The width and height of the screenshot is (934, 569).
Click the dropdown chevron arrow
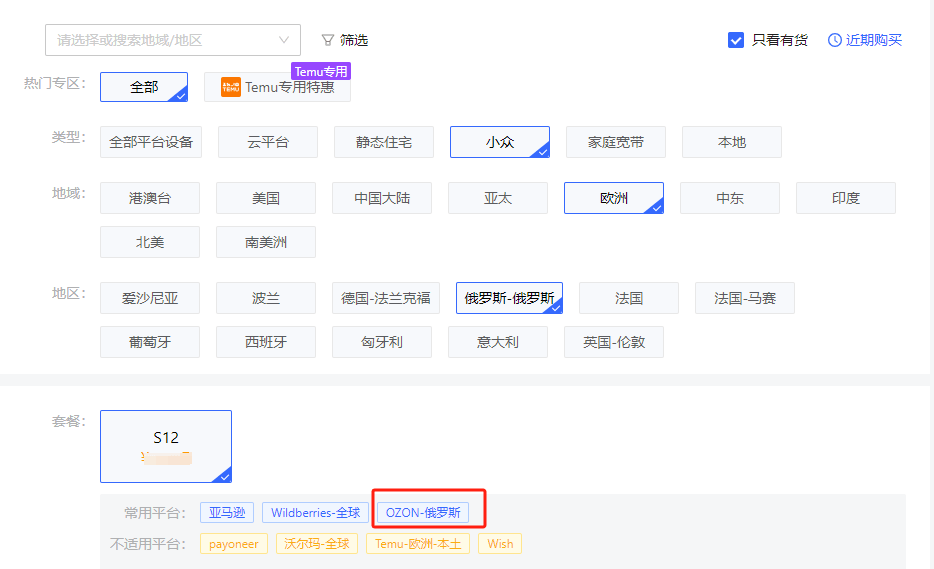click(283, 40)
